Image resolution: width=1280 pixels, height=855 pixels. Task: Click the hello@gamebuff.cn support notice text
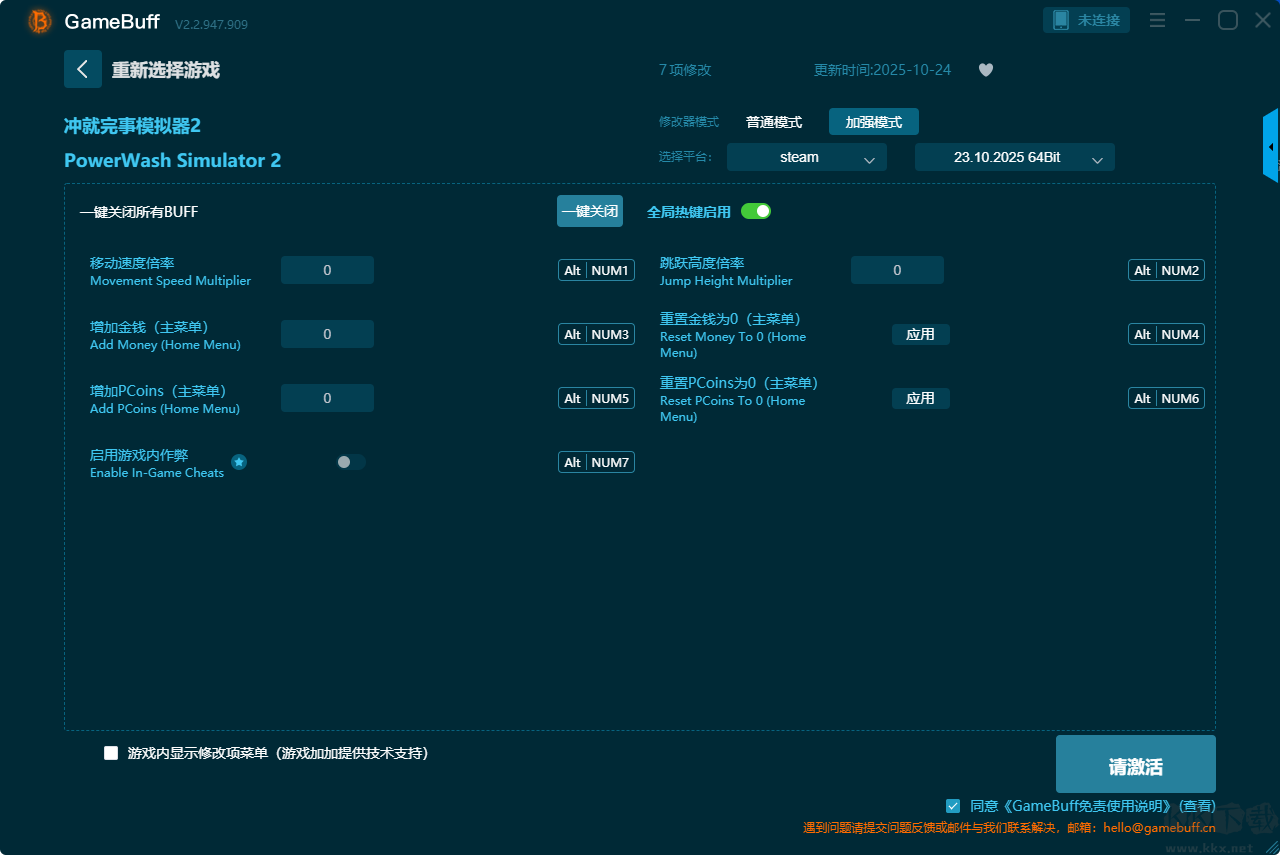(1009, 828)
